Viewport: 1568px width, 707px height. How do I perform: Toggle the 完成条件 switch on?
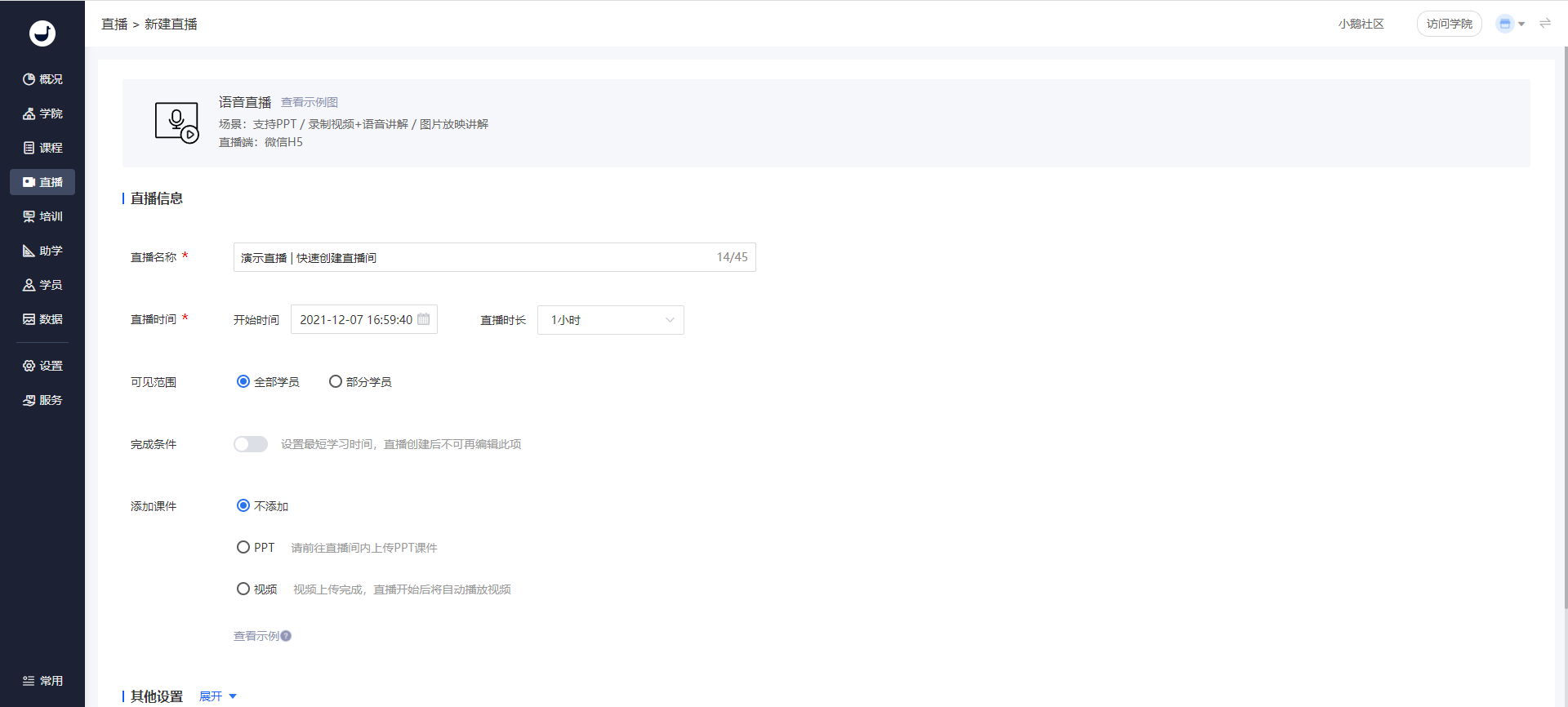pyautogui.click(x=251, y=444)
